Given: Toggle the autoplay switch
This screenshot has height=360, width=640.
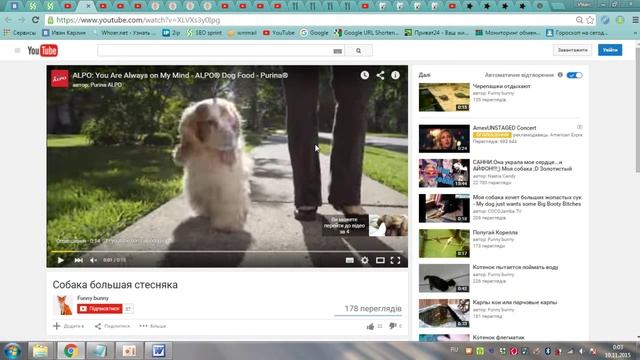Looking at the screenshot, I should pos(574,75).
